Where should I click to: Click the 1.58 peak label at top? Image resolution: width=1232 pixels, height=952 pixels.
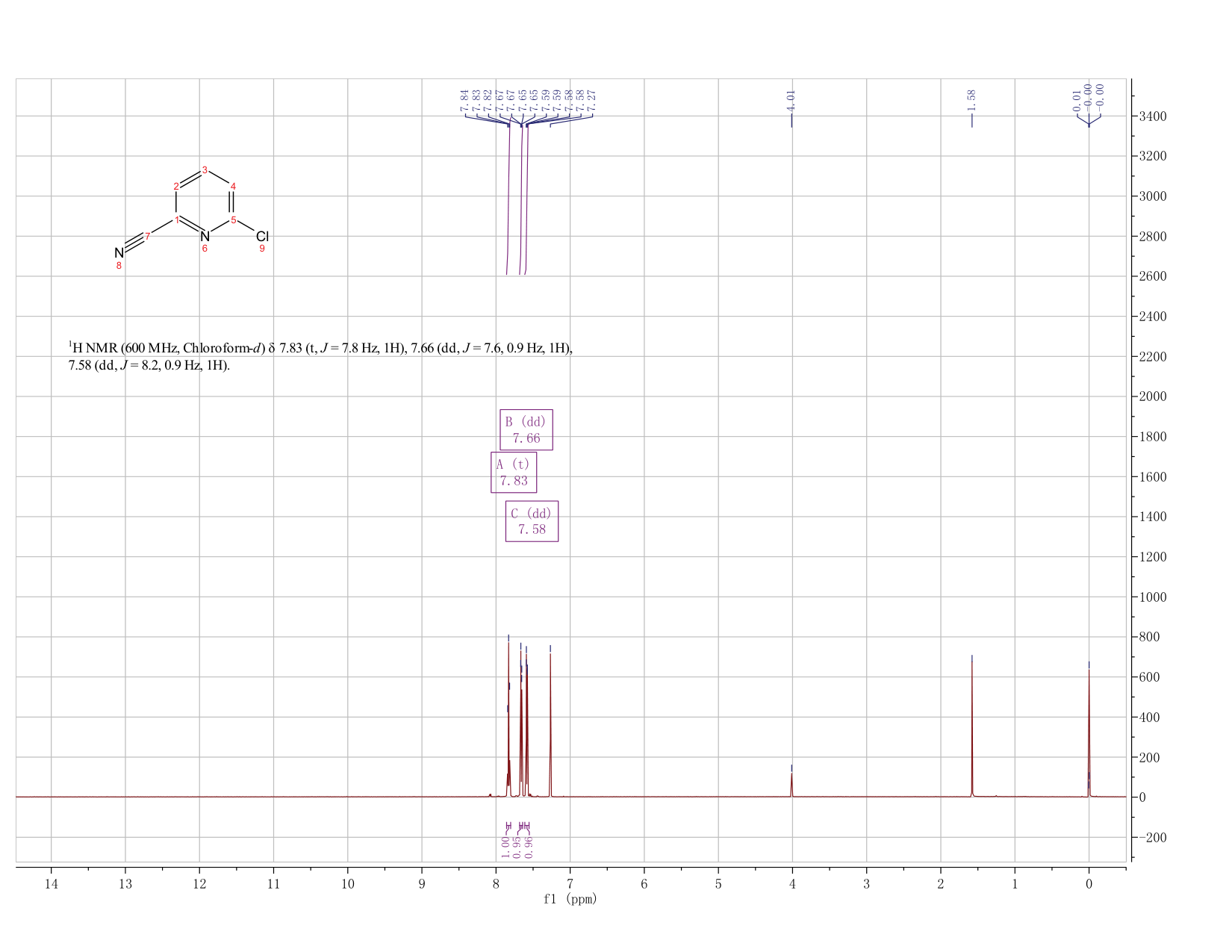pyautogui.click(x=972, y=99)
